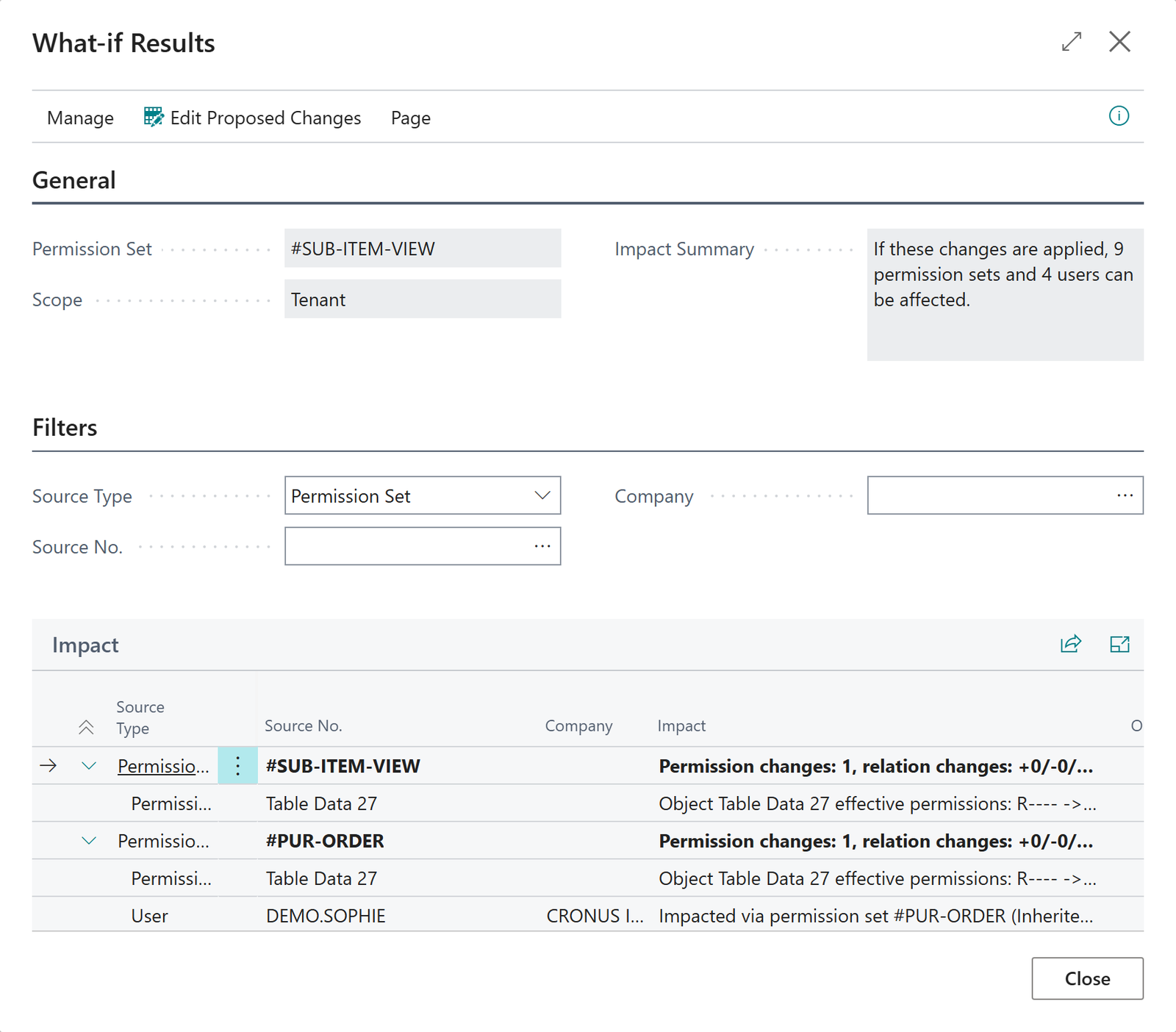
Task: Open the Page menu
Action: (x=410, y=118)
